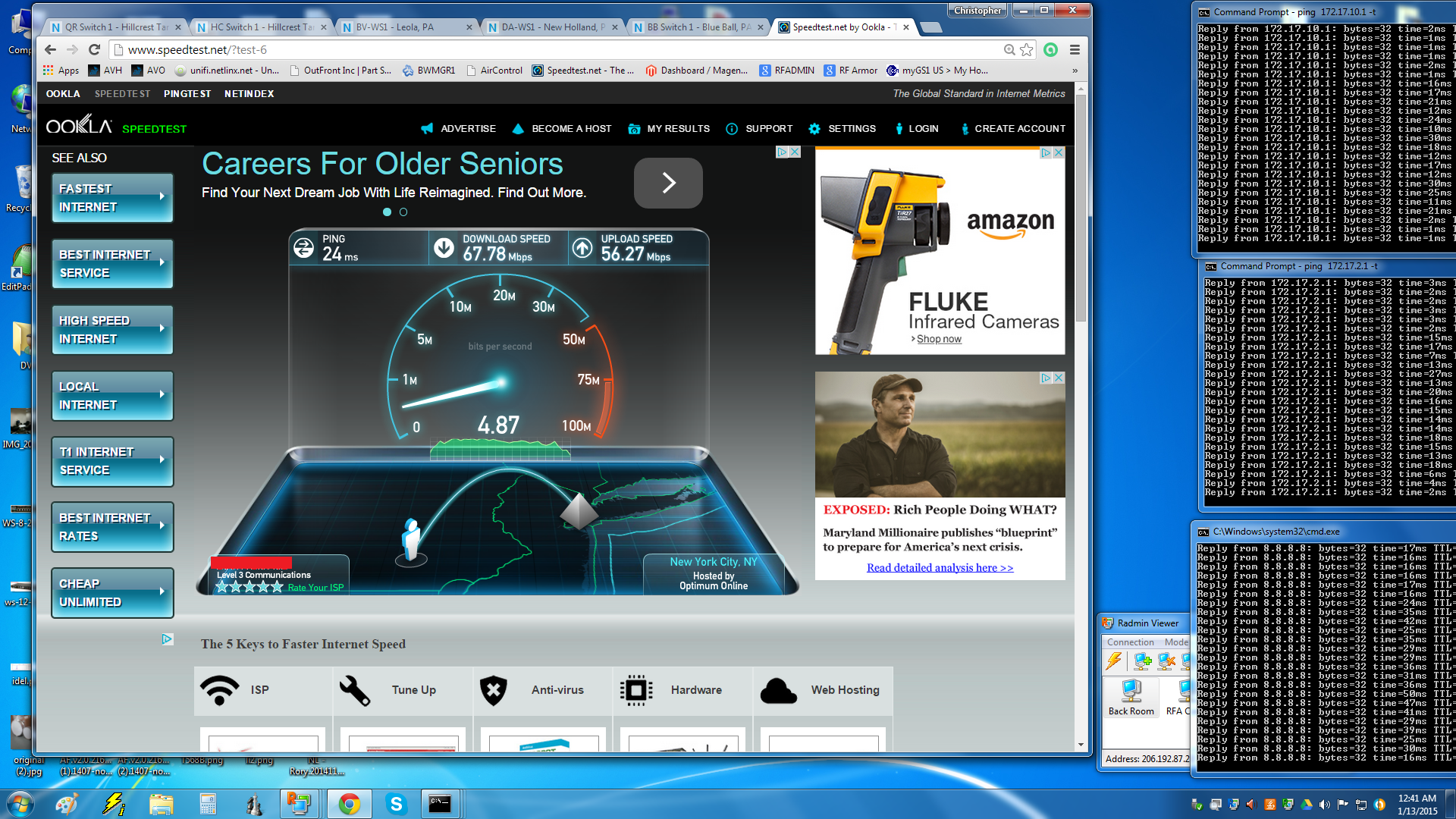Click the browser forward arrow
This screenshot has width=1456, height=819.
(x=73, y=50)
